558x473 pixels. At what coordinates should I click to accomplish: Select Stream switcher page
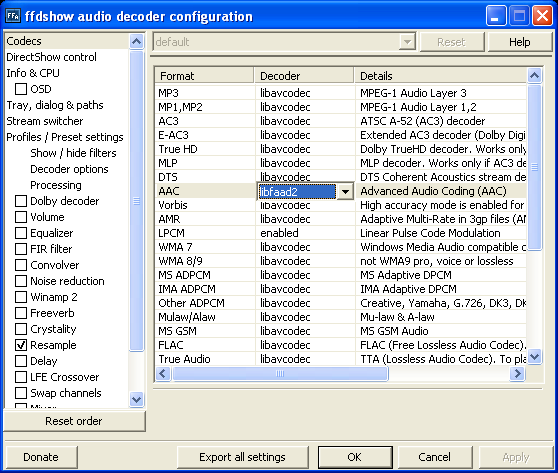pyautogui.click(x=44, y=121)
